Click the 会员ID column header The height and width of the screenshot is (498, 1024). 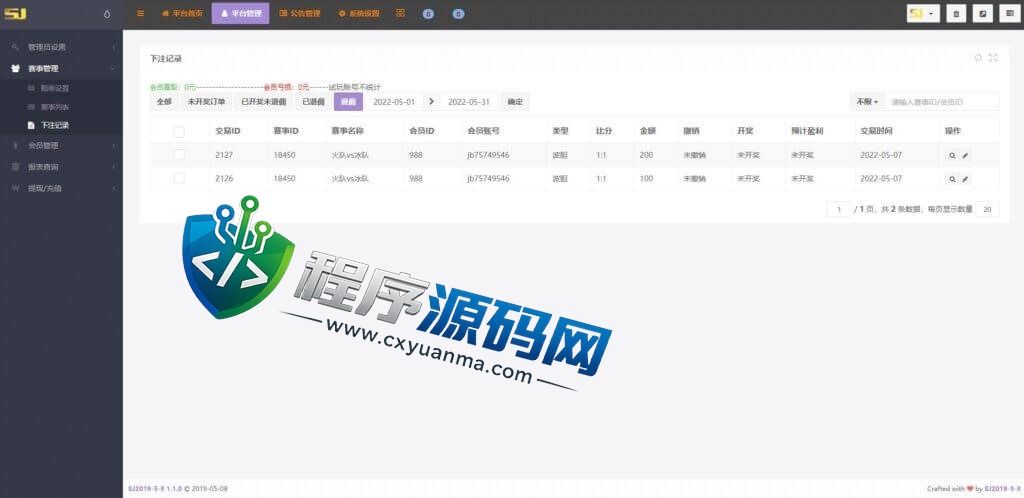(422, 131)
